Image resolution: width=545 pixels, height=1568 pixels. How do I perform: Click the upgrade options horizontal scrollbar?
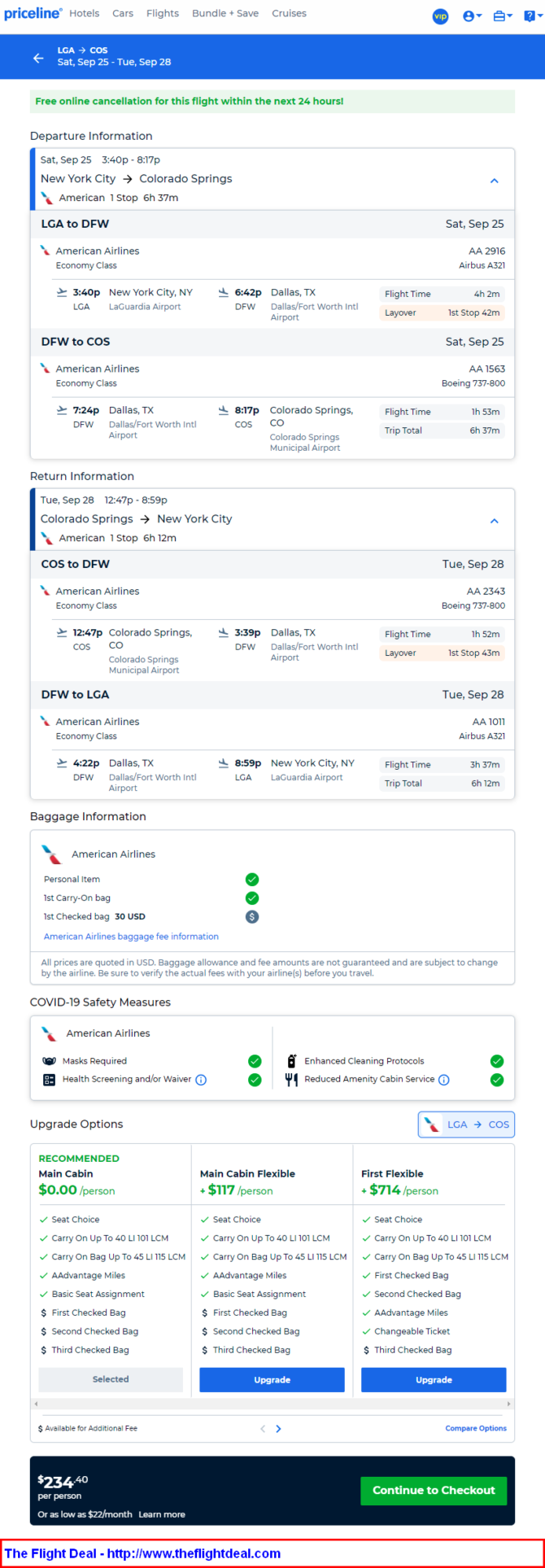(272, 1404)
